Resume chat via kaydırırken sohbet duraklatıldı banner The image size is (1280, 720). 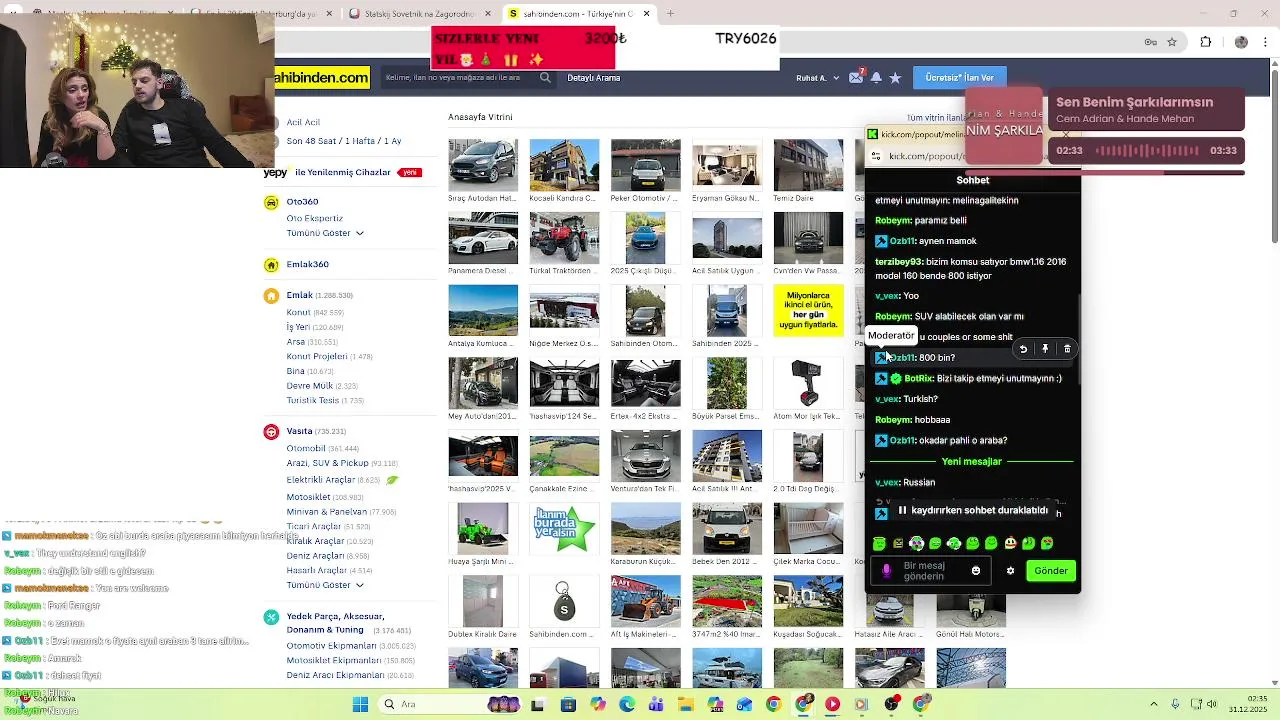coord(973,511)
